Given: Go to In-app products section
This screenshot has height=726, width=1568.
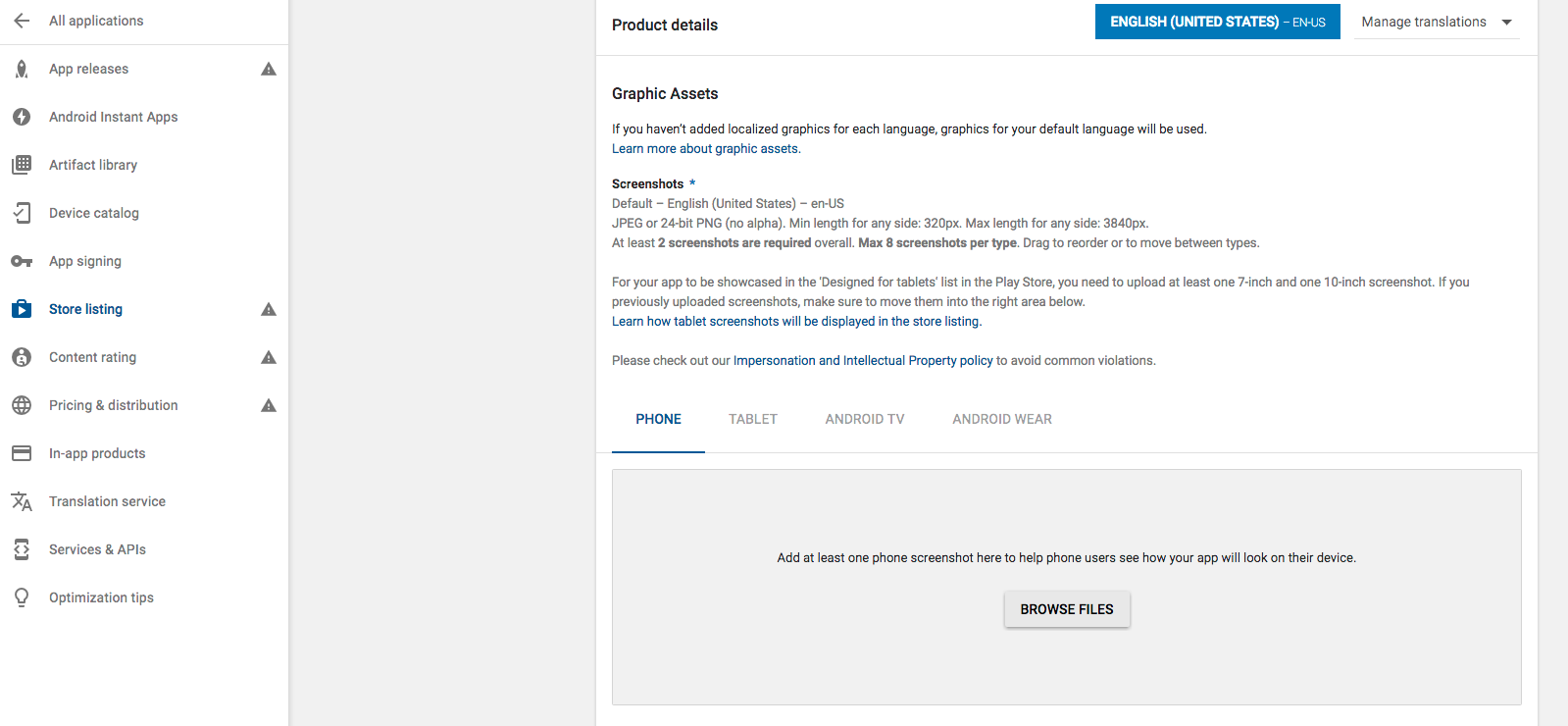Looking at the screenshot, I should pos(97,453).
